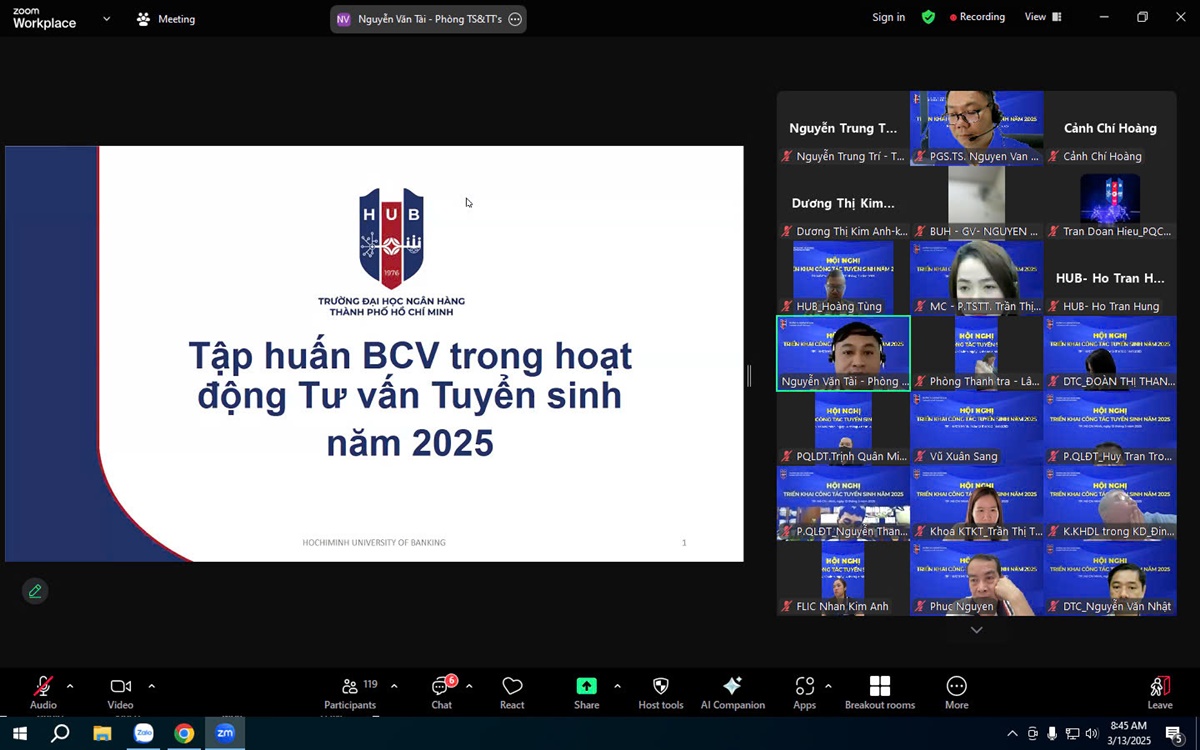Select MC - P.TSTT Trần Thị video tile
Screen dimensions: 1200x750
click(x=977, y=278)
